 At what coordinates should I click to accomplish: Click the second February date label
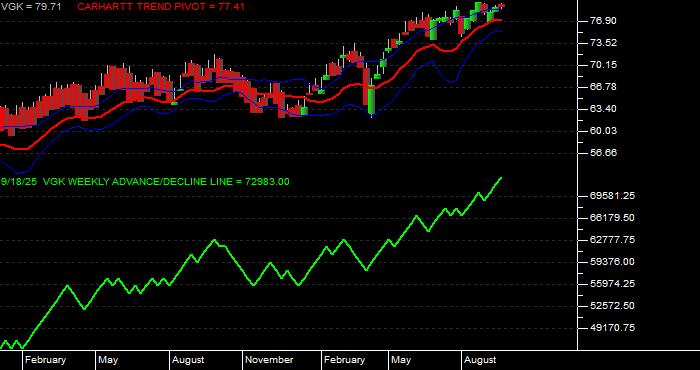344,360
